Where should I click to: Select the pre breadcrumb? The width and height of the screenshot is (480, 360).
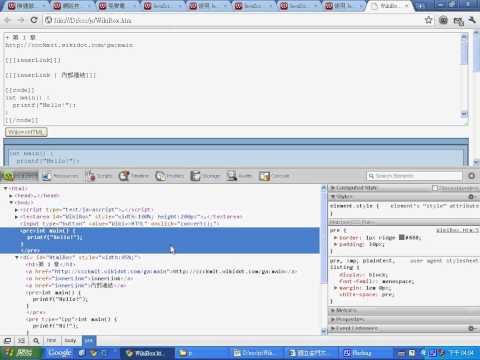point(89,340)
